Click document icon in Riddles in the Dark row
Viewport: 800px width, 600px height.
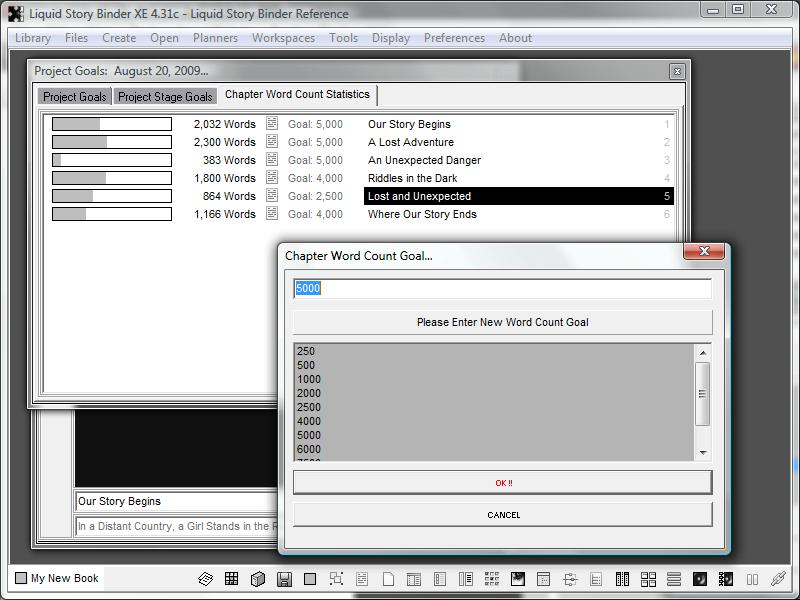point(272,178)
